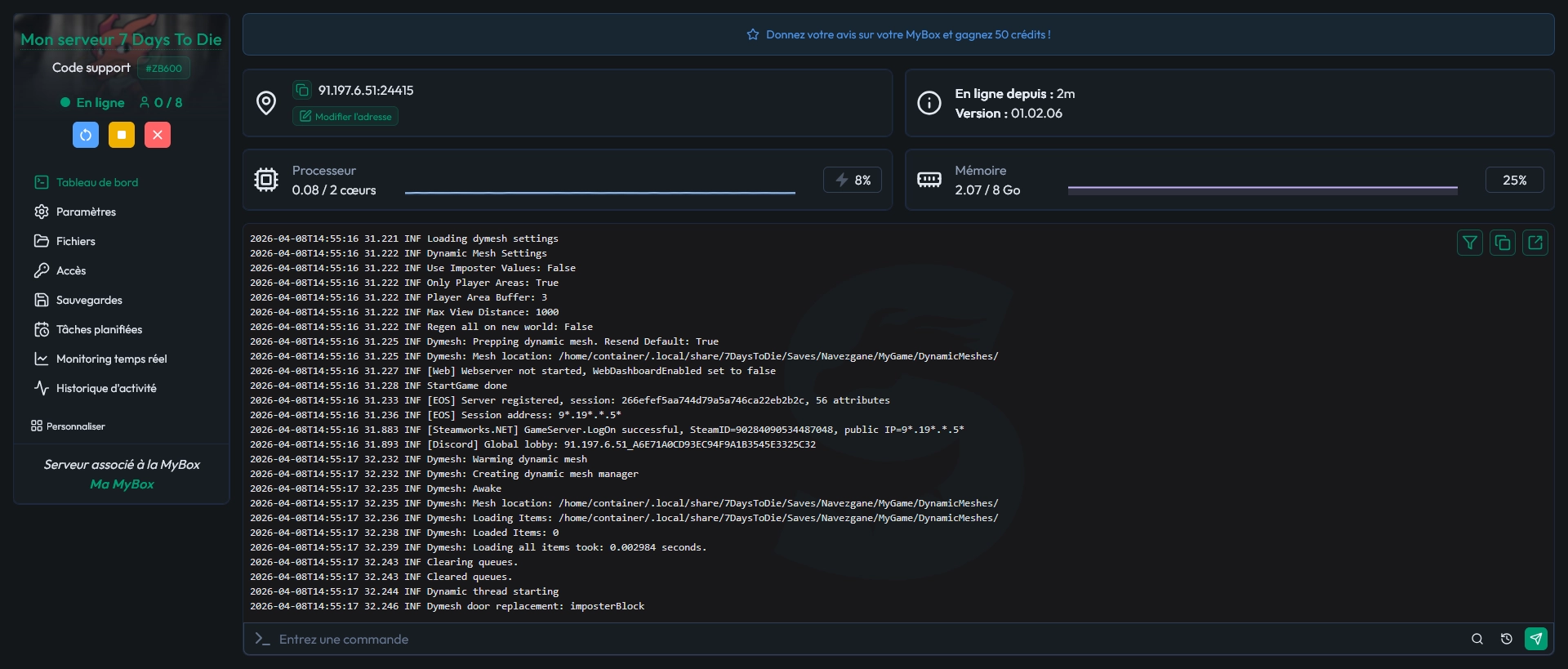The width and height of the screenshot is (1568, 669).
Task: Open command history clock icon
Action: 1506,639
